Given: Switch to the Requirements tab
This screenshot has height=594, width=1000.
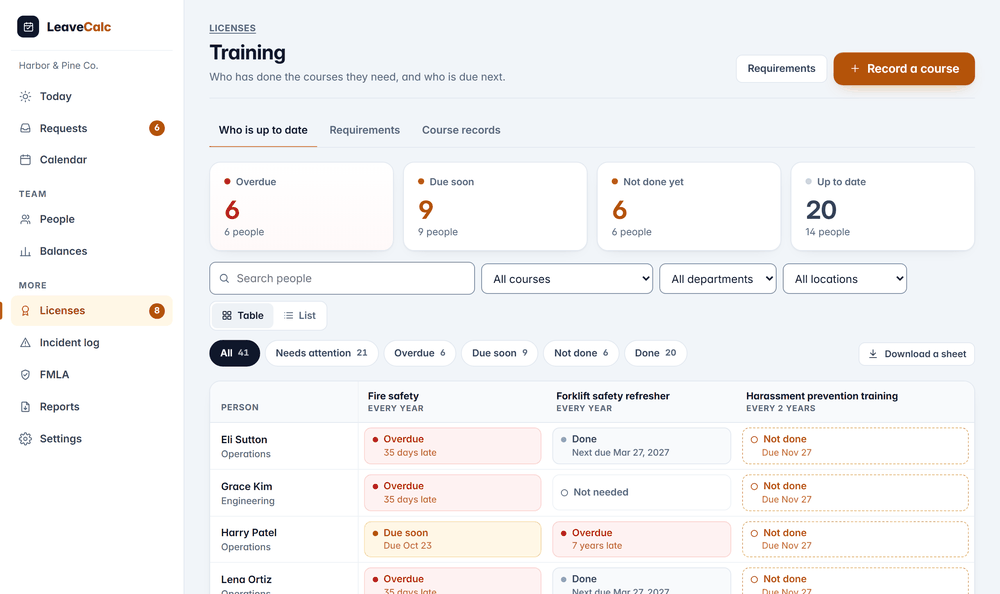Looking at the screenshot, I should click(x=365, y=130).
